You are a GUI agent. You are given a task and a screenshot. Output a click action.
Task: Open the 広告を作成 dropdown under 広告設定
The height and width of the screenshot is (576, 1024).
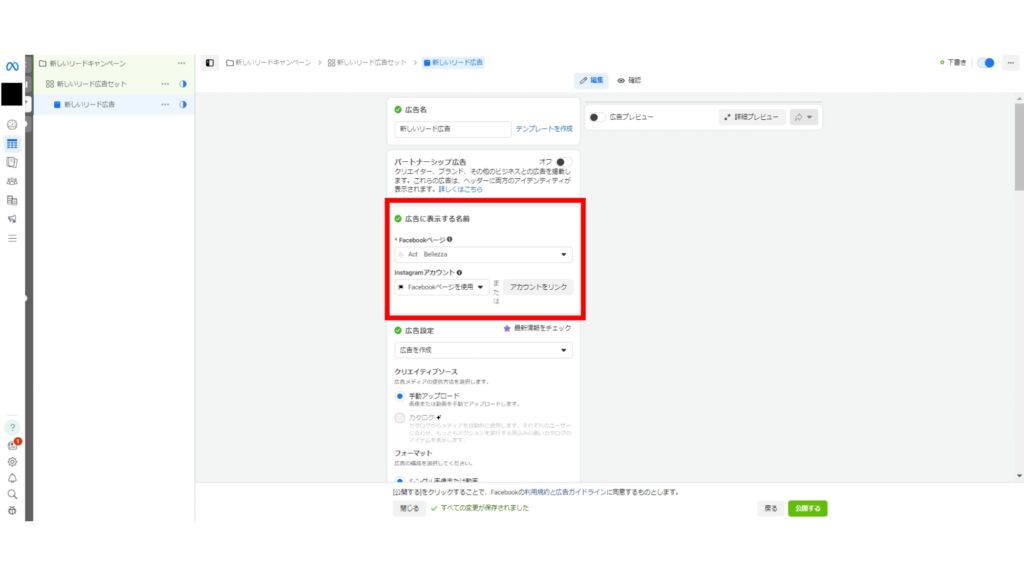pos(483,350)
